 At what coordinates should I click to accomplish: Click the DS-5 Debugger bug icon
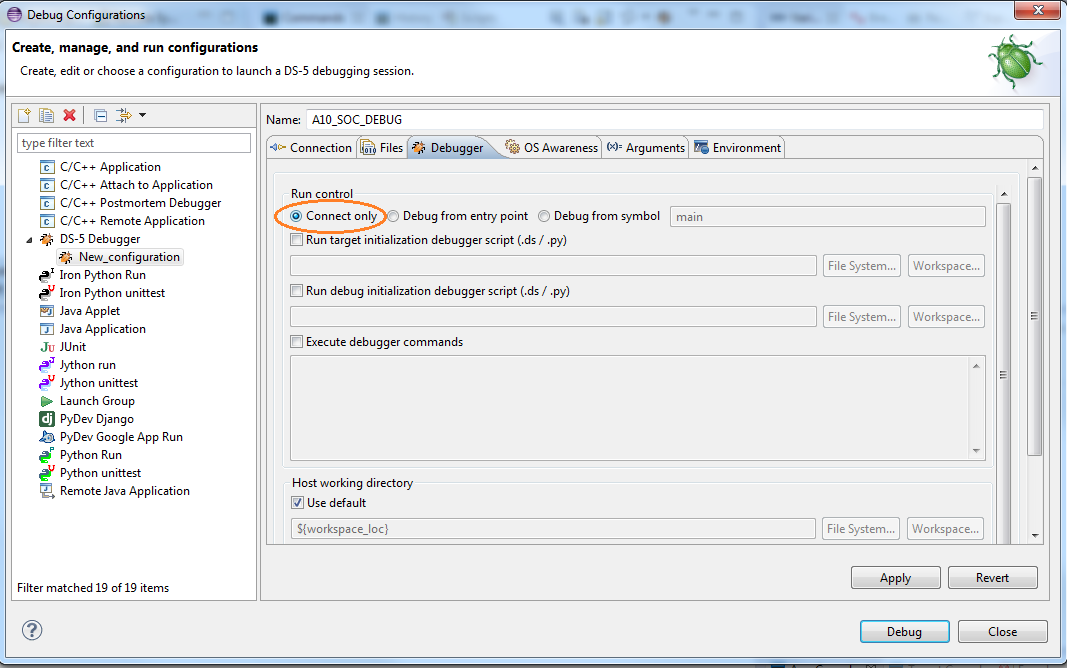click(x=47, y=239)
